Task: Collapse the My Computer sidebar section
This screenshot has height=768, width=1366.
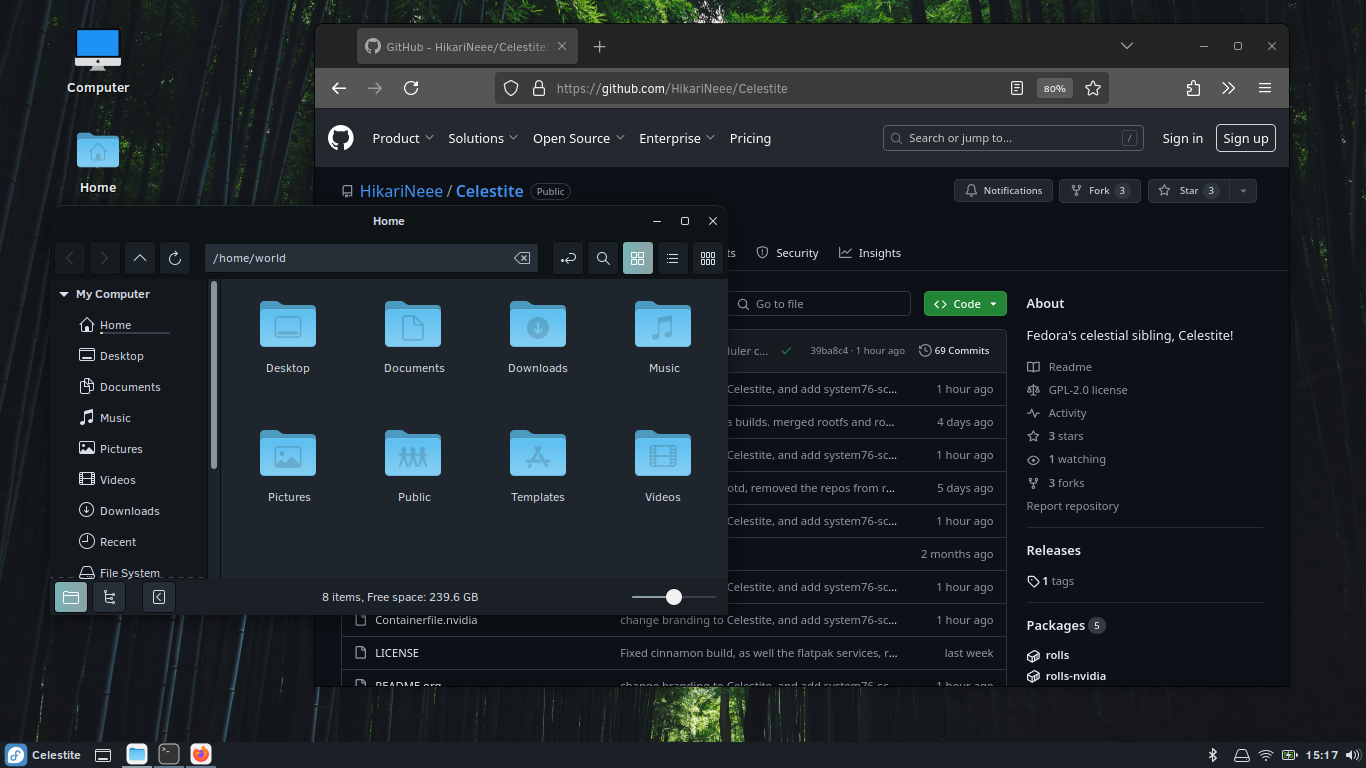Action: (x=64, y=294)
